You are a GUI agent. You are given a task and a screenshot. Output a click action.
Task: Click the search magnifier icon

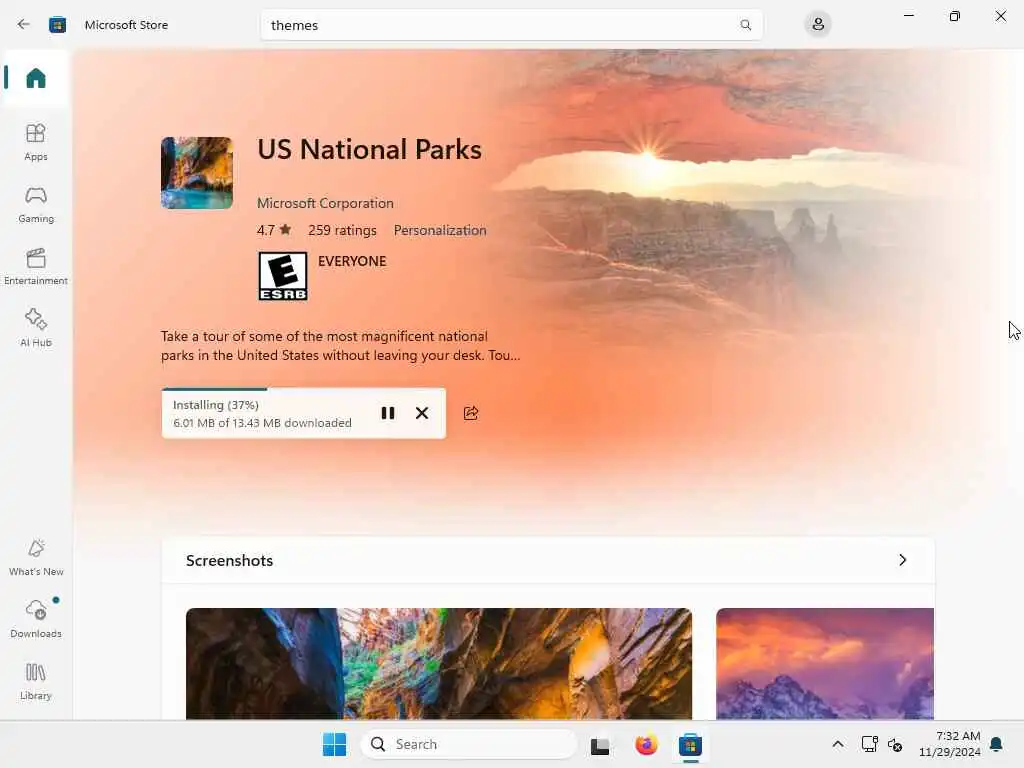(x=745, y=25)
